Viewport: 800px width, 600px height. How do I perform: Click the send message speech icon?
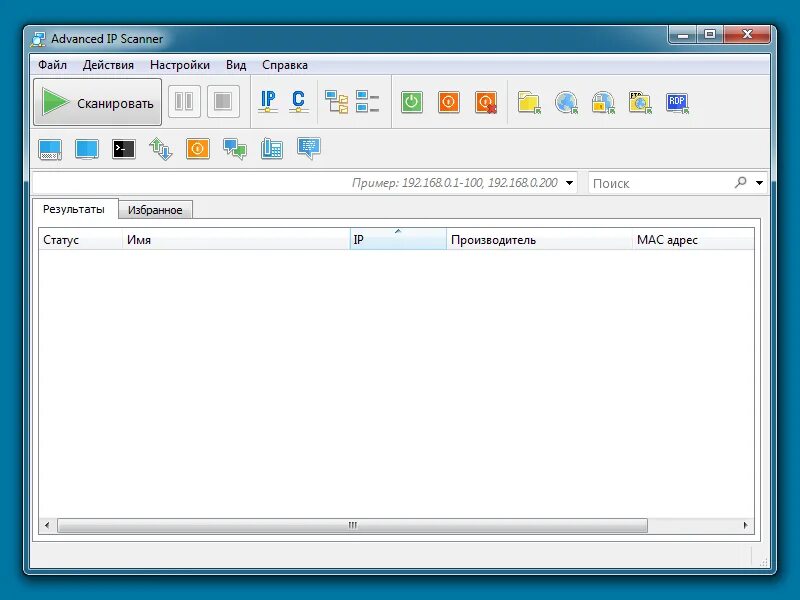309,148
